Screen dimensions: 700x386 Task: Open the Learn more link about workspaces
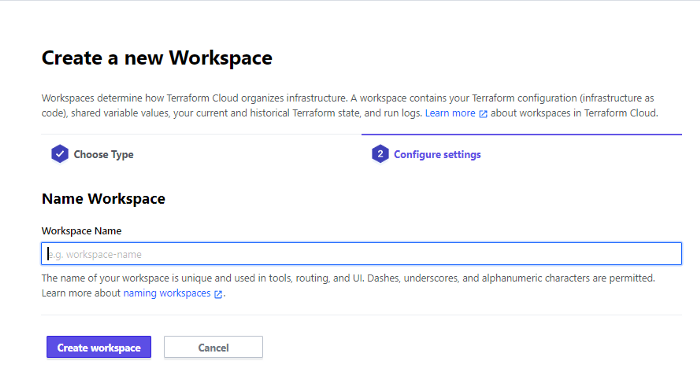click(x=450, y=113)
